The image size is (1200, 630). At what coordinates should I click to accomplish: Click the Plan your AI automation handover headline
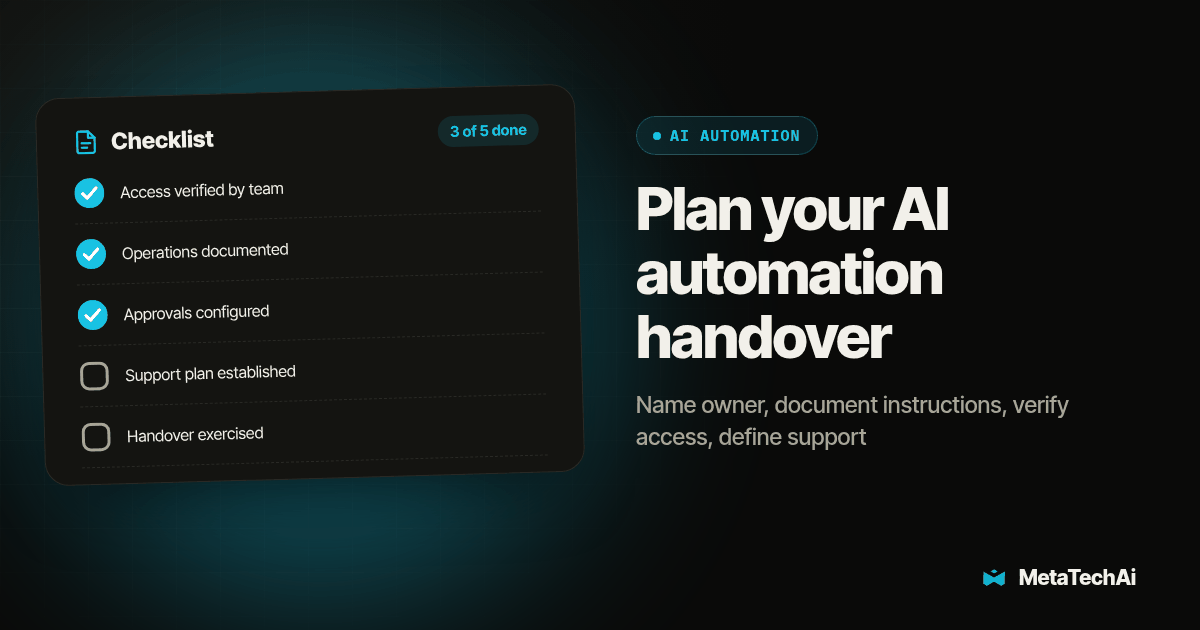[x=792, y=273]
